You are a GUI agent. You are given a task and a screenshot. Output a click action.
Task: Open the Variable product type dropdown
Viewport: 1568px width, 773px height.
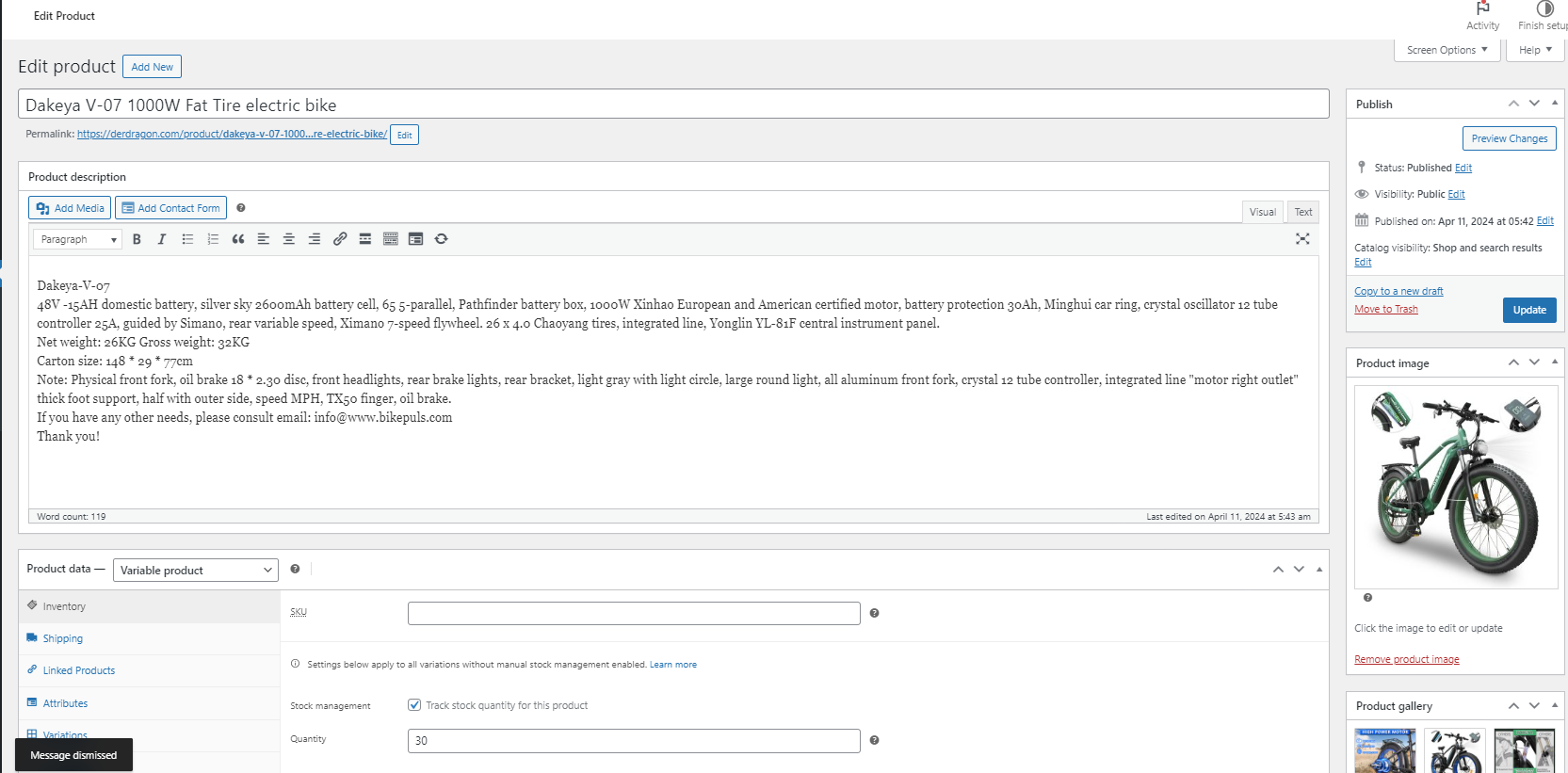click(x=196, y=571)
